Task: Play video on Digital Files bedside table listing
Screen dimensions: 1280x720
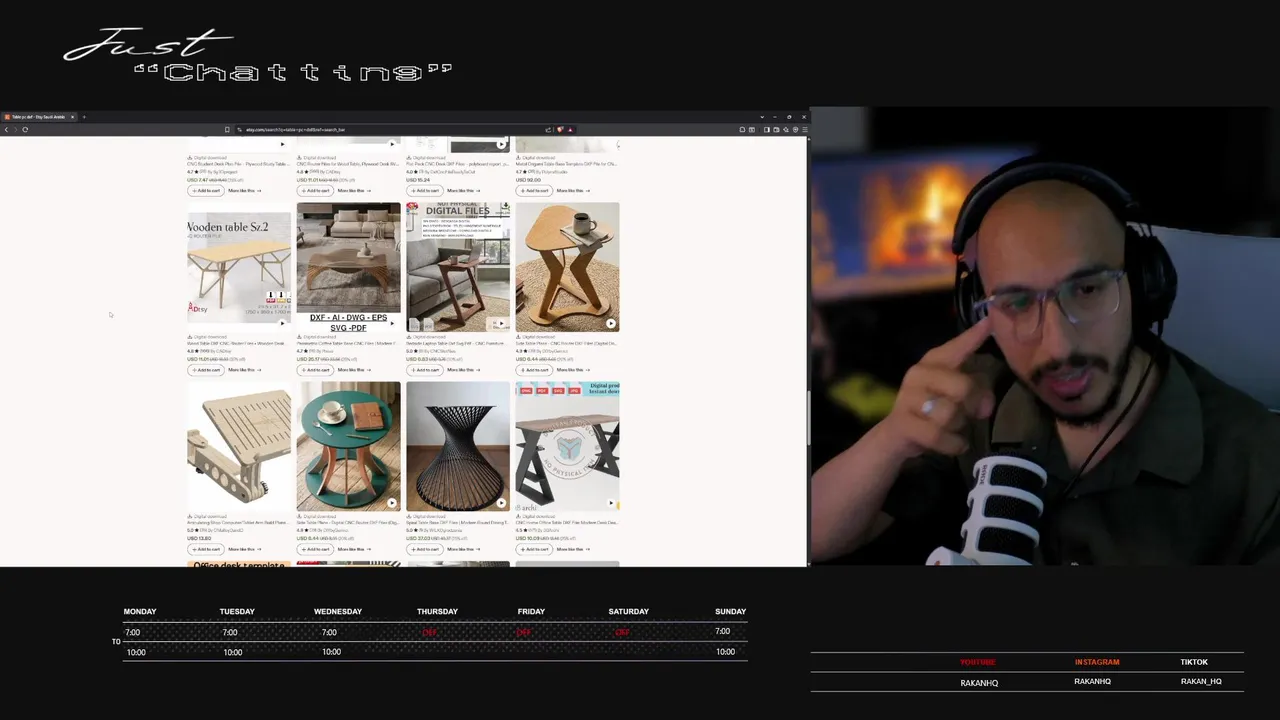Action: point(501,323)
